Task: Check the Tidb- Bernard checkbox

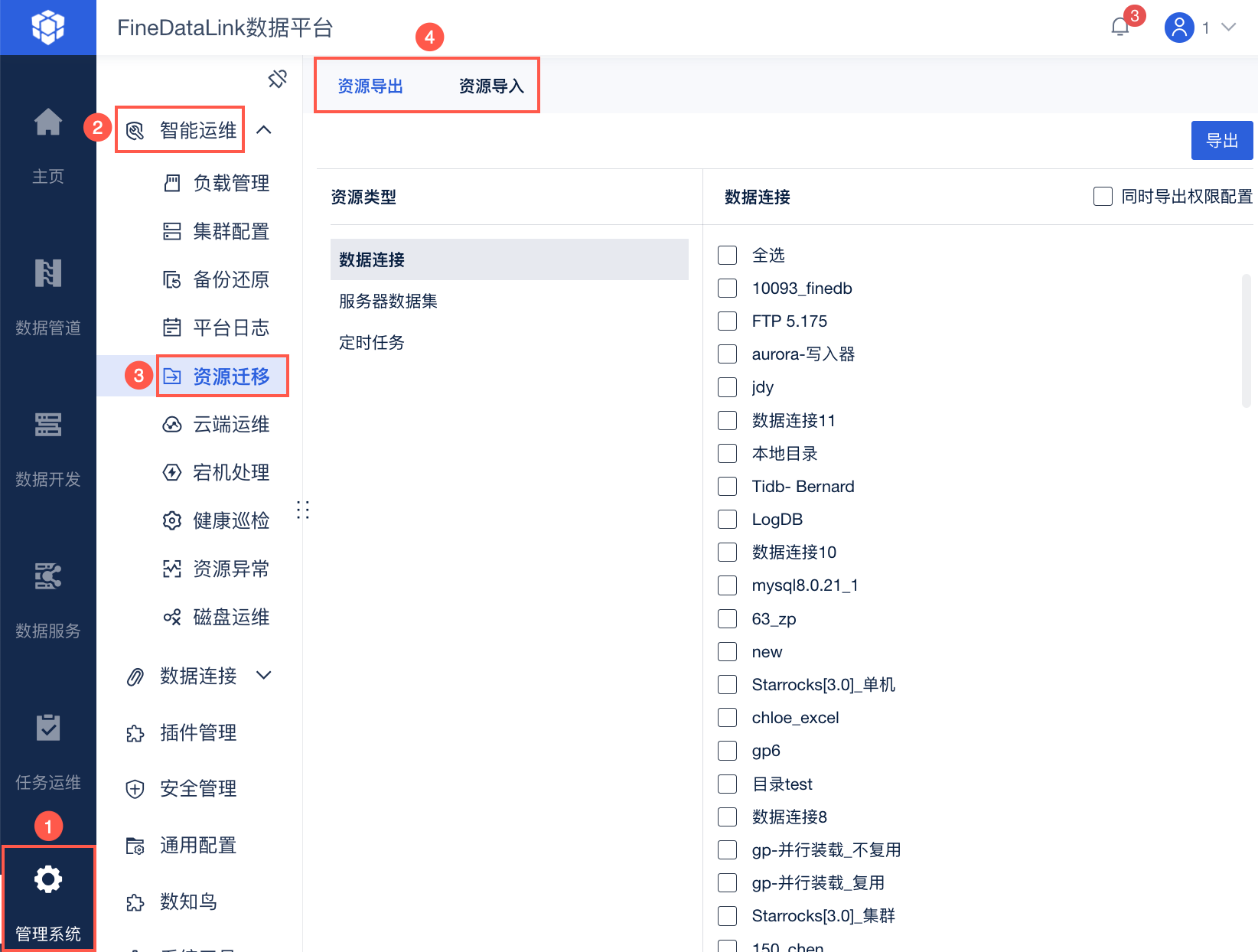Action: coord(728,486)
